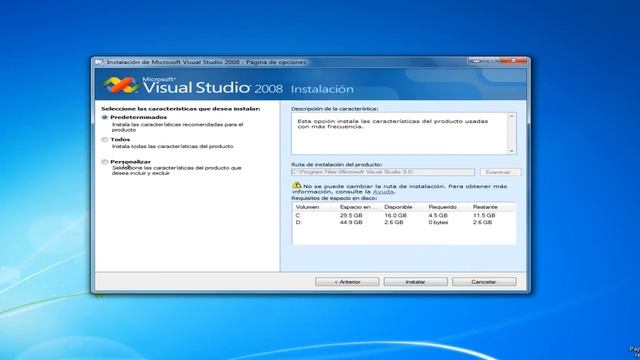Click the disabled Examinar browse button
640x360 pixels.
point(500,172)
